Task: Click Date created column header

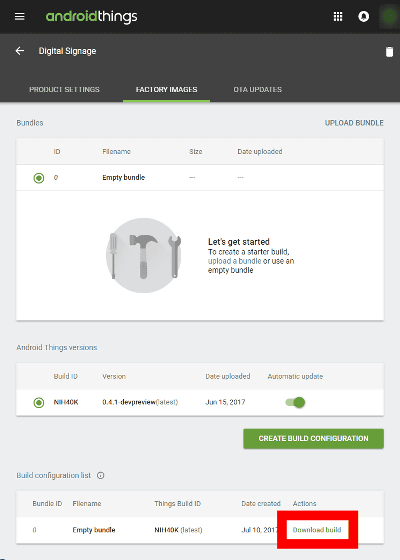Action: pos(261,504)
